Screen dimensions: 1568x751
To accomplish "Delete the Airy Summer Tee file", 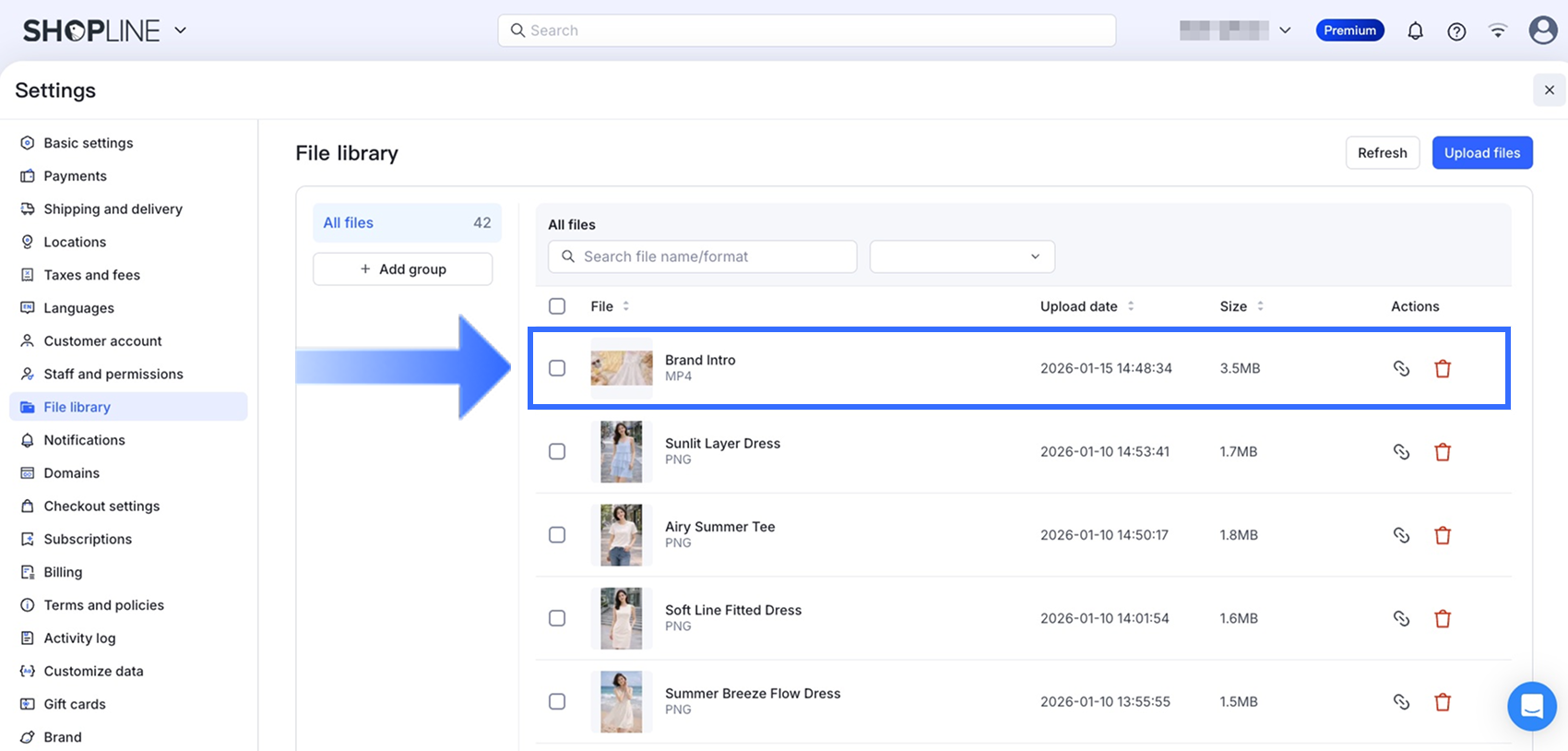I will (1443, 535).
